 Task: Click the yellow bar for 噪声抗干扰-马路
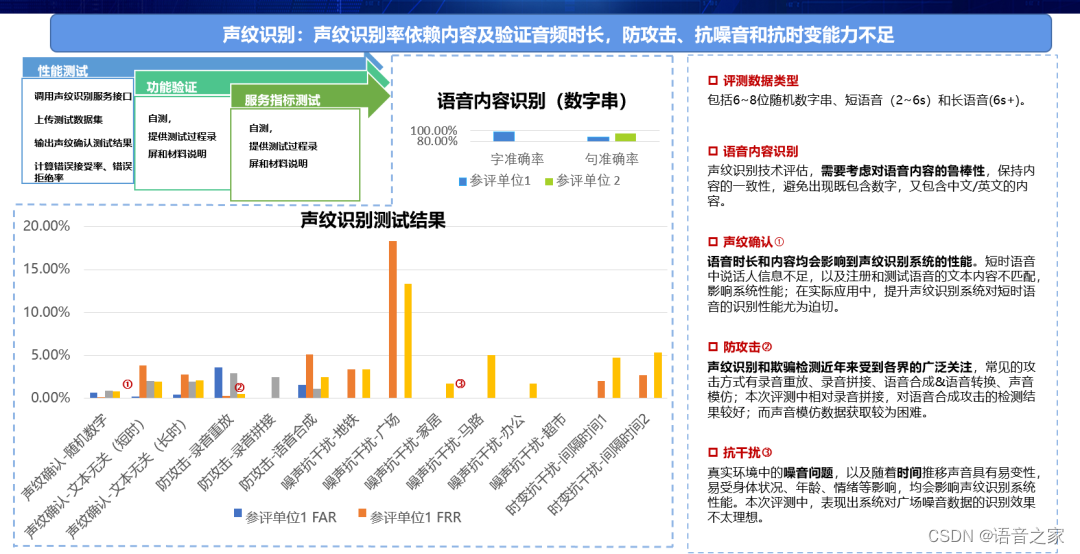pyautogui.click(x=491, y=376)
